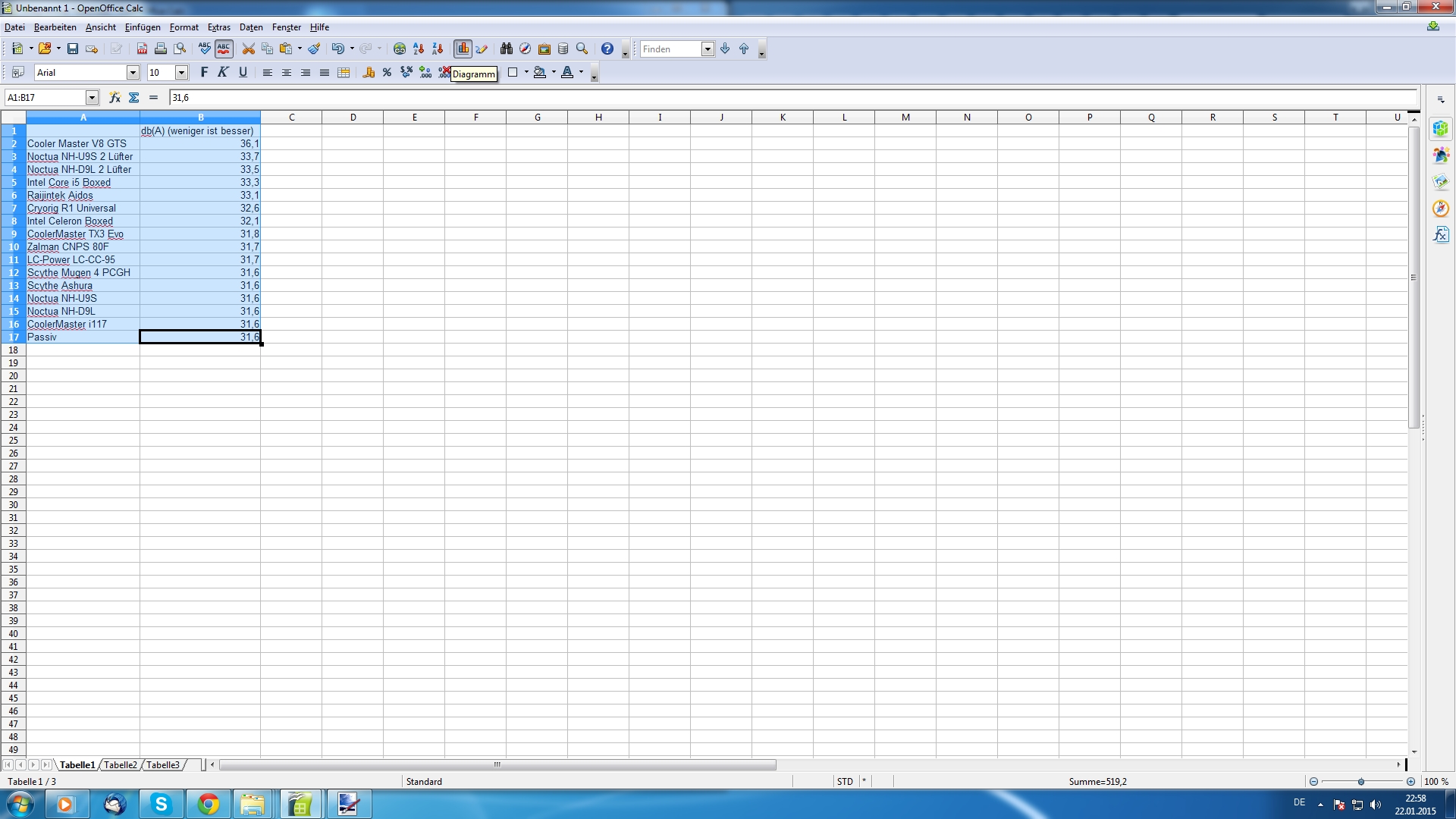Viewport: 1456px width, 819px height.
Task: Open the Bearbeiten menu
Action: click(x=55, y=27)
